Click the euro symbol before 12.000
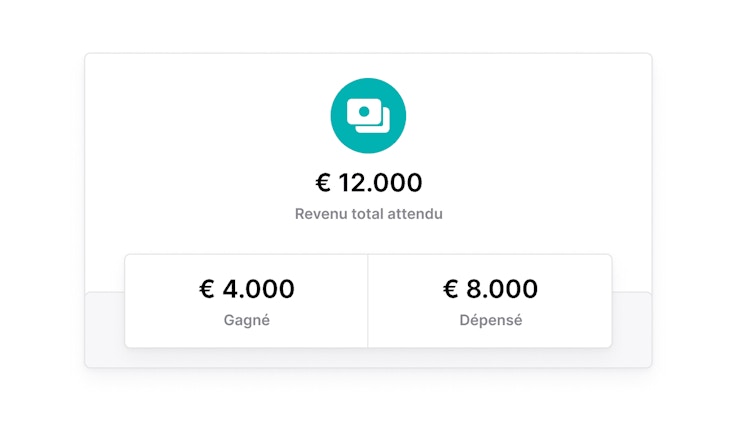Image resolution: width=736 pixels, height=421 pixels. (323, 183)
